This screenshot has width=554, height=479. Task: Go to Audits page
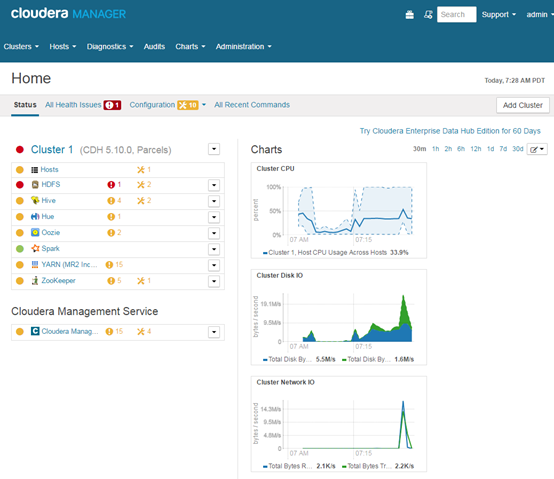coord(154,47)
